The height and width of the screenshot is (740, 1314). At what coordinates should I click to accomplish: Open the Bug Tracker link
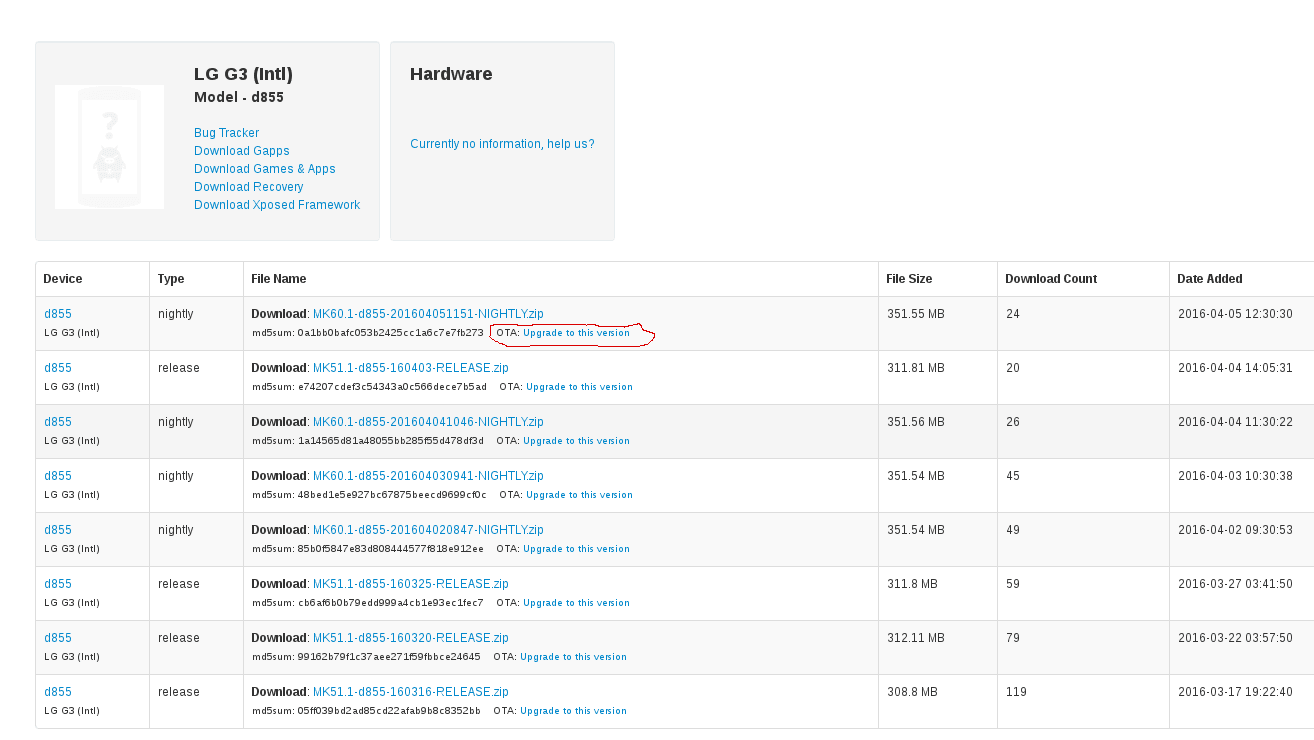(227, 133)
